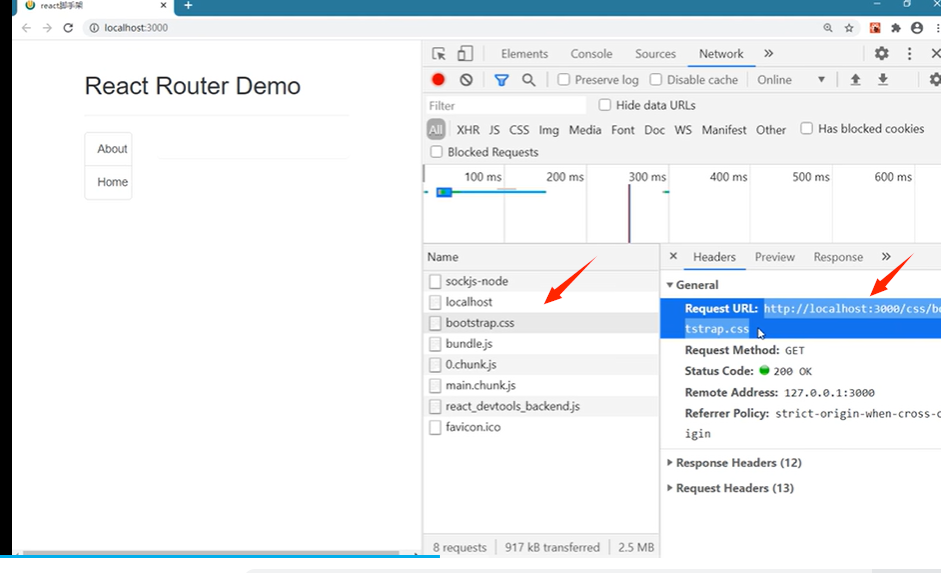Select the bundle.js request row
Screen dimensions: 941x573
(541, 343)
